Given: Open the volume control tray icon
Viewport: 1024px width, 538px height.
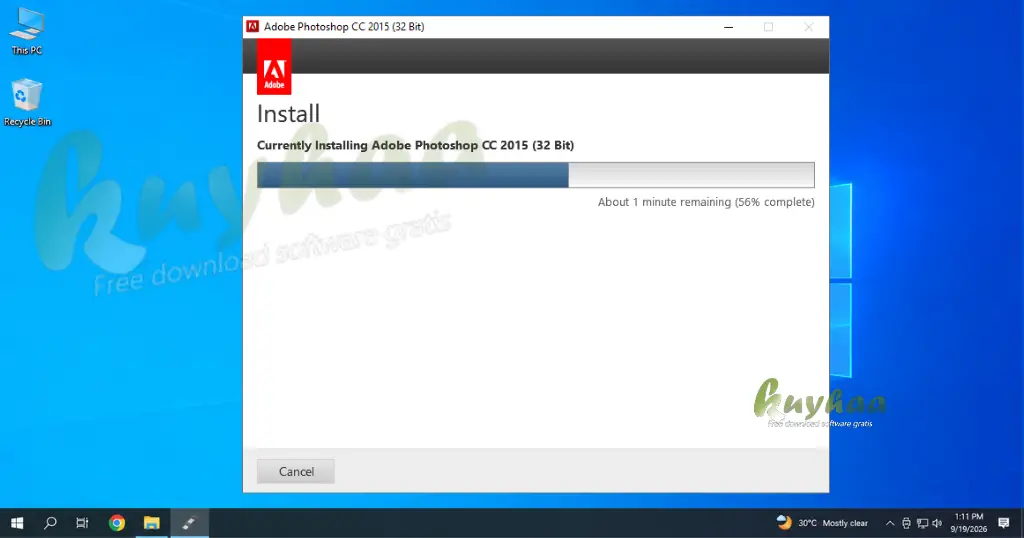Looking at the screenshot, I should (x=937, y=523).
